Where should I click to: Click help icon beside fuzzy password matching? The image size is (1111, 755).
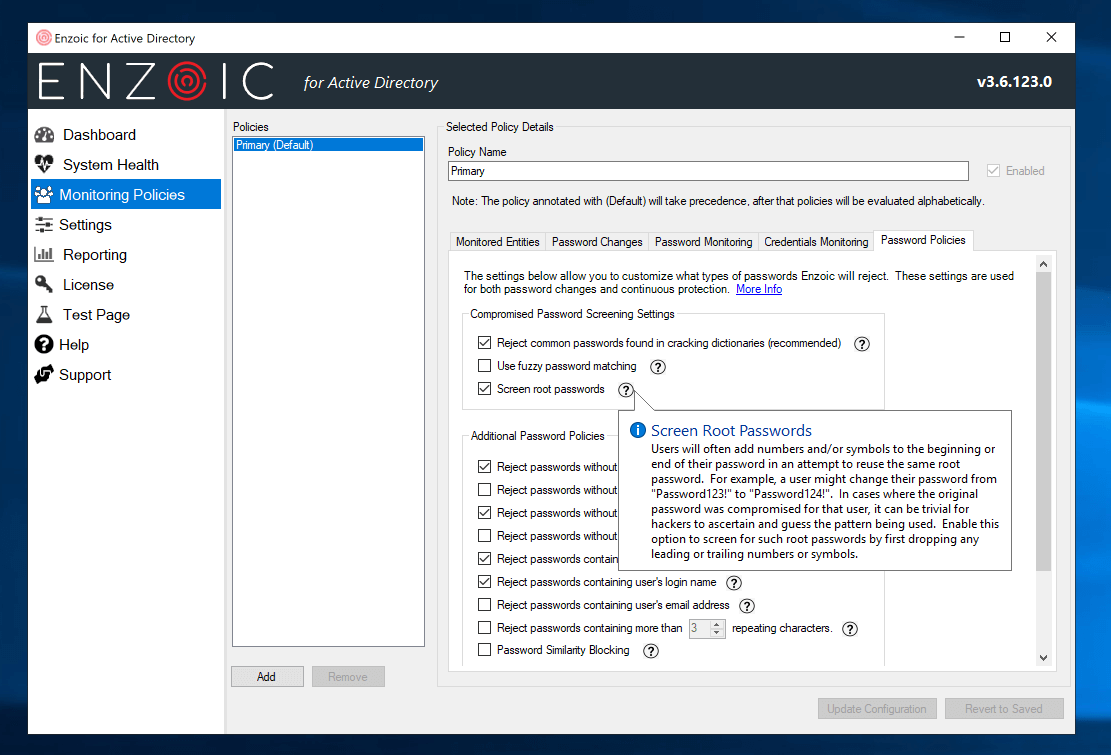click(657, 367)
